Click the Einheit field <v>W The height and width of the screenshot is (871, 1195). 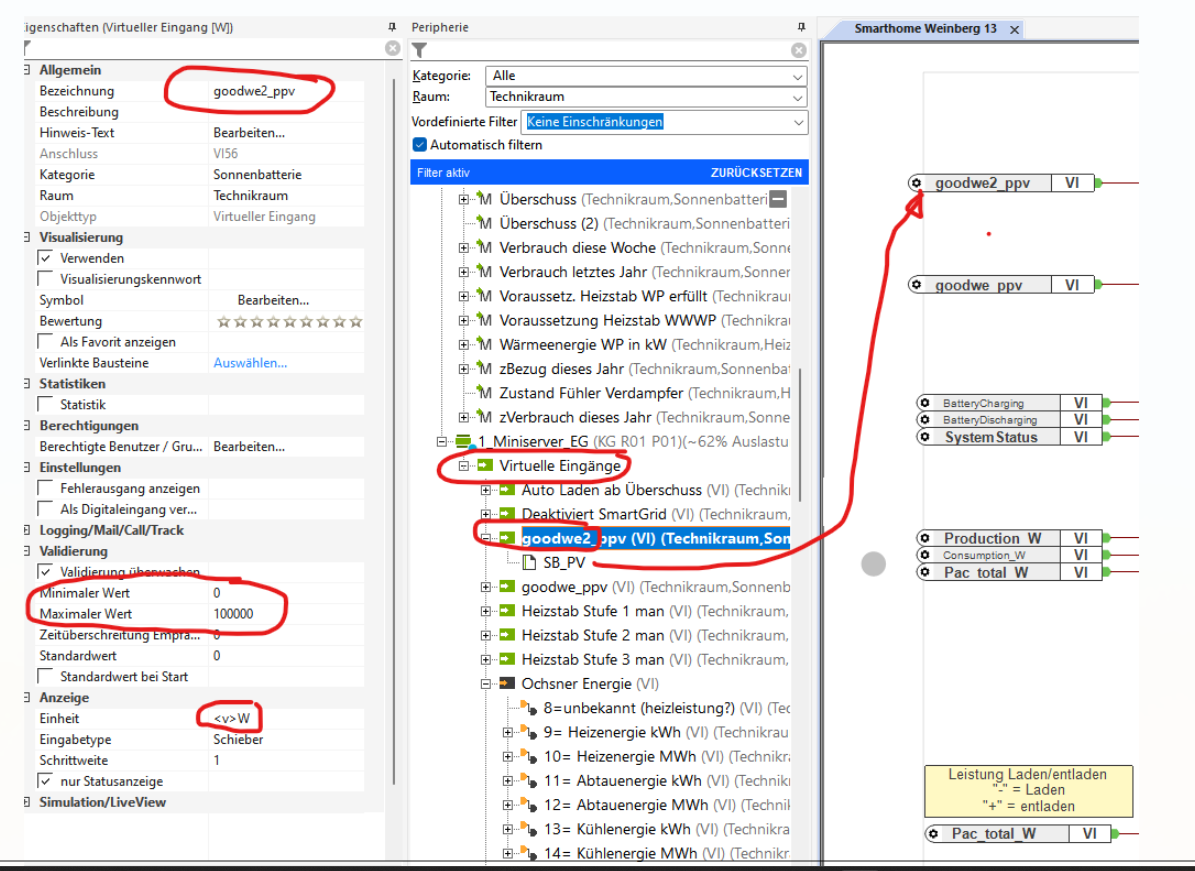[x=286, y=719]
